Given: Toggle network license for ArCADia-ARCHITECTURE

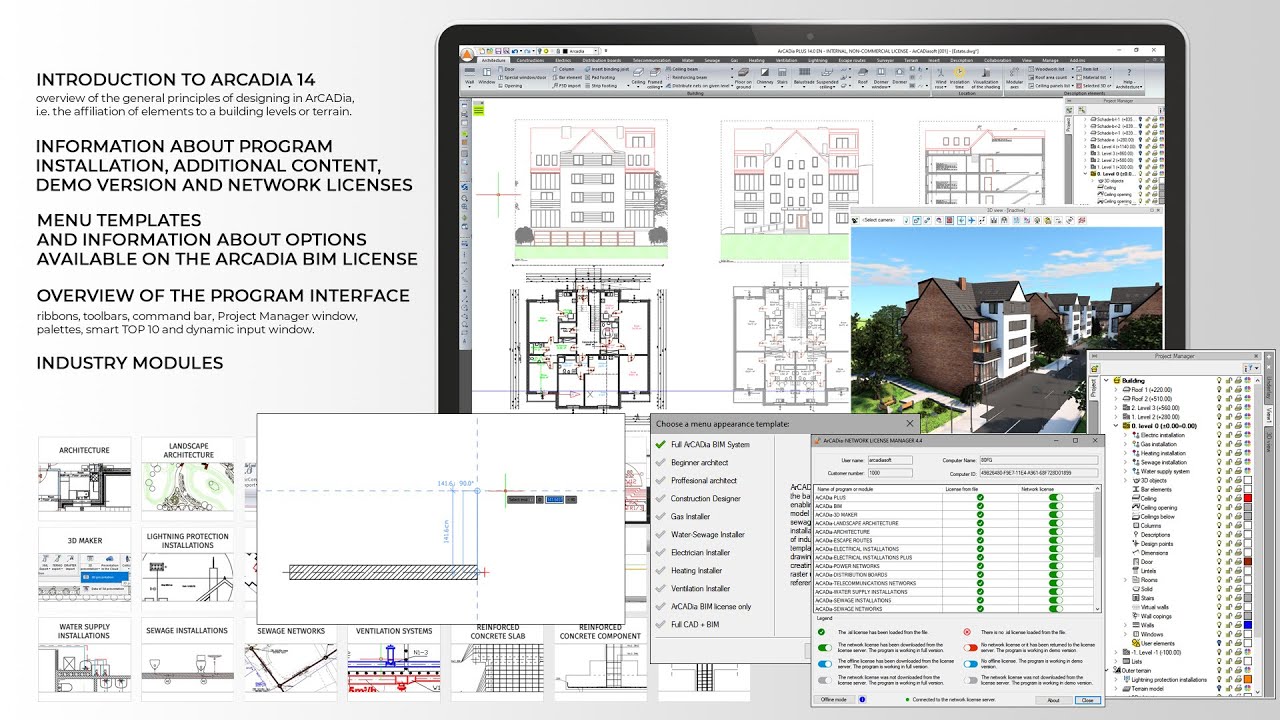Looking at the screenshot, I should 1056,532.
